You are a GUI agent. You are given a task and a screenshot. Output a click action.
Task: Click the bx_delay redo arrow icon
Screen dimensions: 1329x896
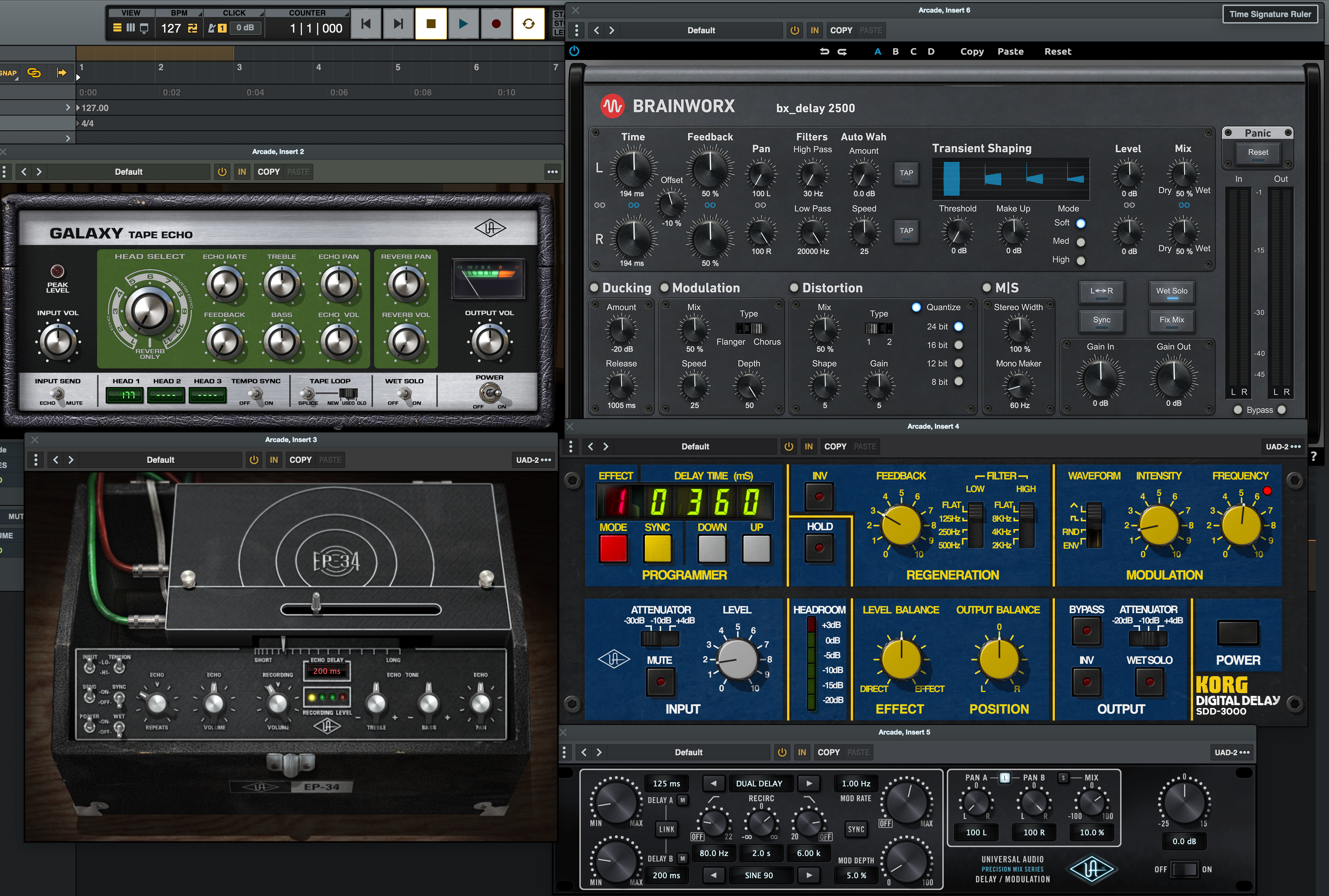[x=842, y=51]
